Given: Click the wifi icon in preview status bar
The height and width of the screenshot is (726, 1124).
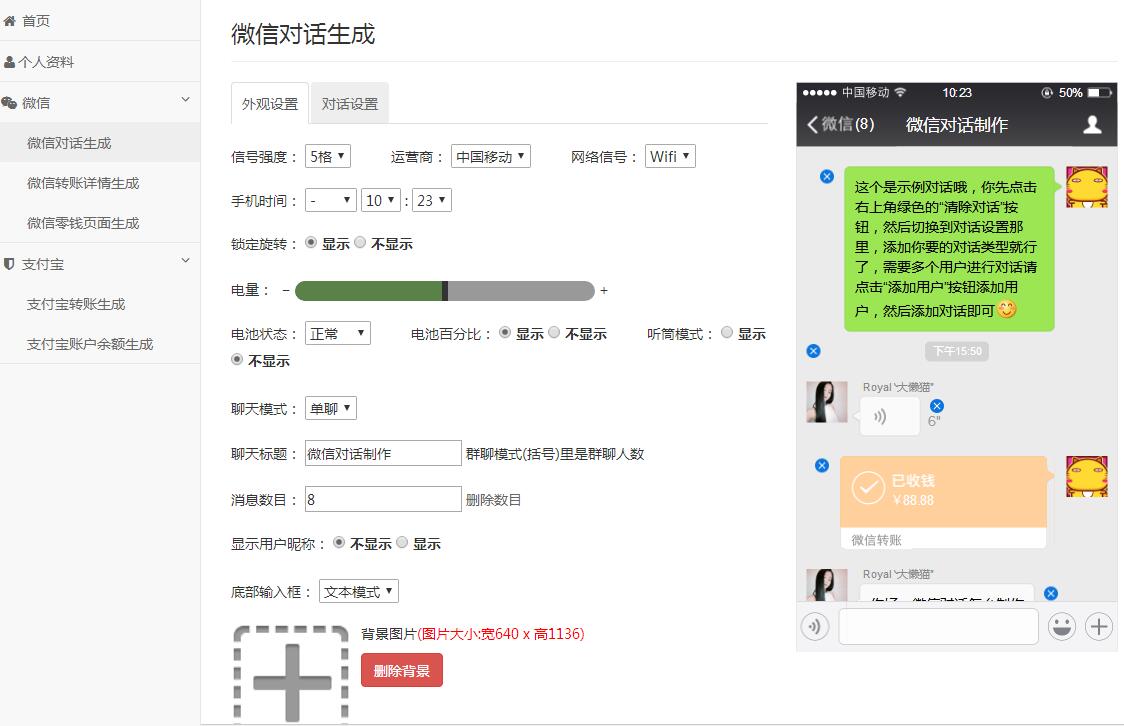Looking at the screenshot, I should [x=900, y=92].
